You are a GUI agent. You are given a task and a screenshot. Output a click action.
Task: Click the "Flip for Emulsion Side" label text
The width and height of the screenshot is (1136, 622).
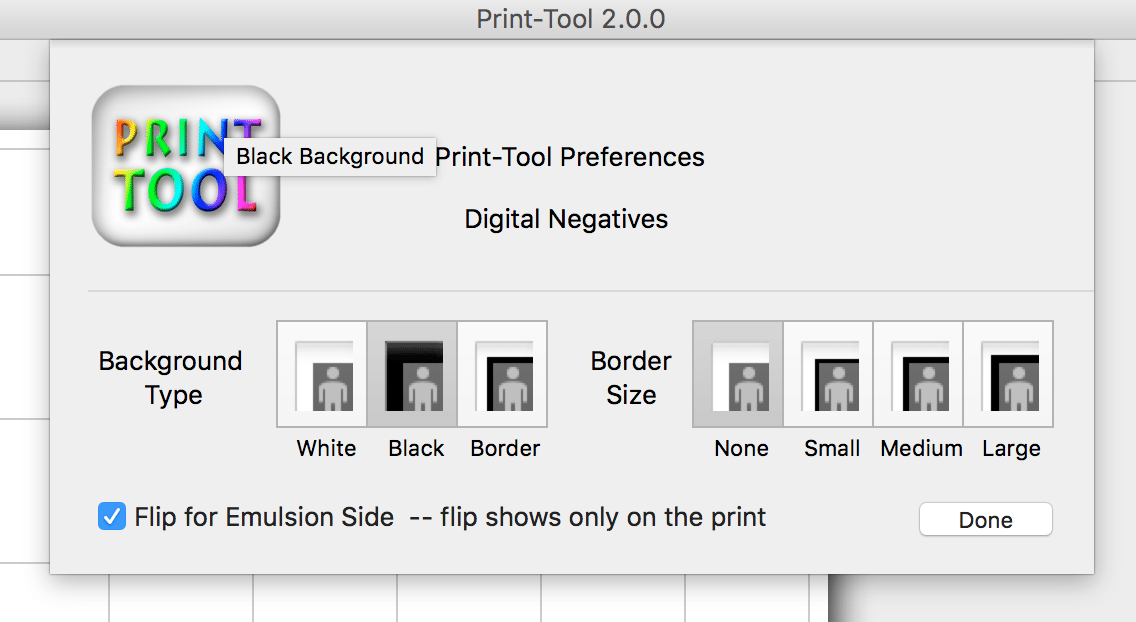tap(264, 517)
